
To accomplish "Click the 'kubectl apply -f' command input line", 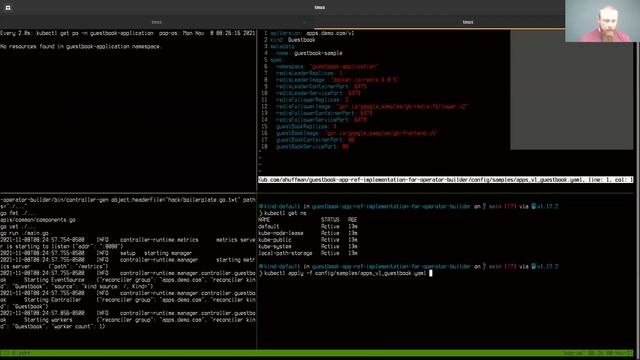I will [x=346, y=273].
